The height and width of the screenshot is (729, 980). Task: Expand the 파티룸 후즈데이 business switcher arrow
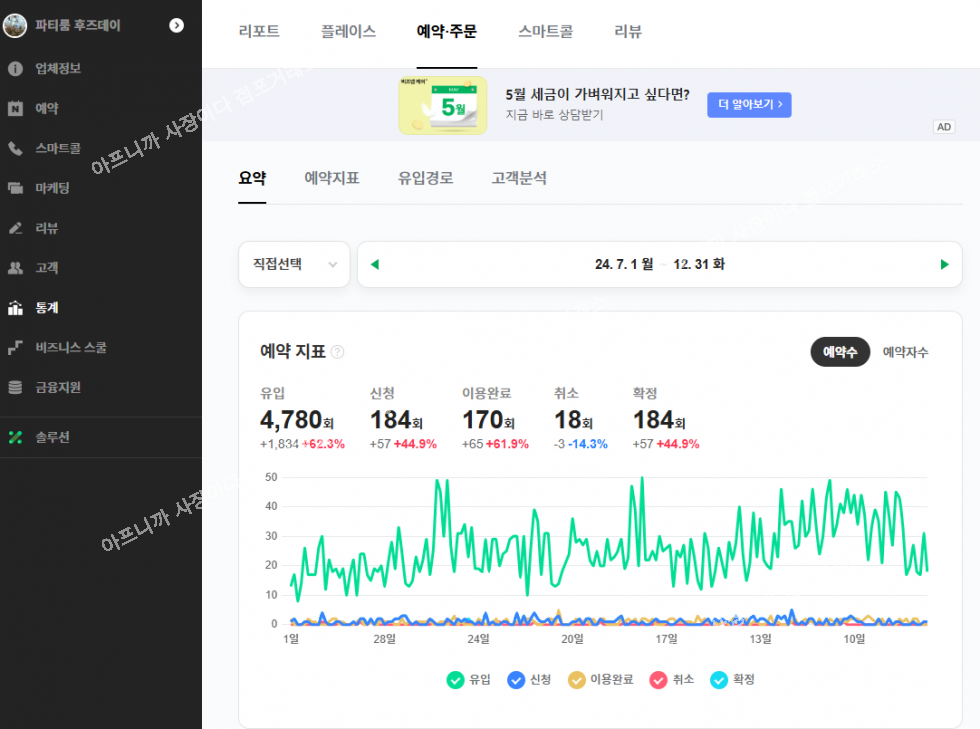[x=177, y=25]
